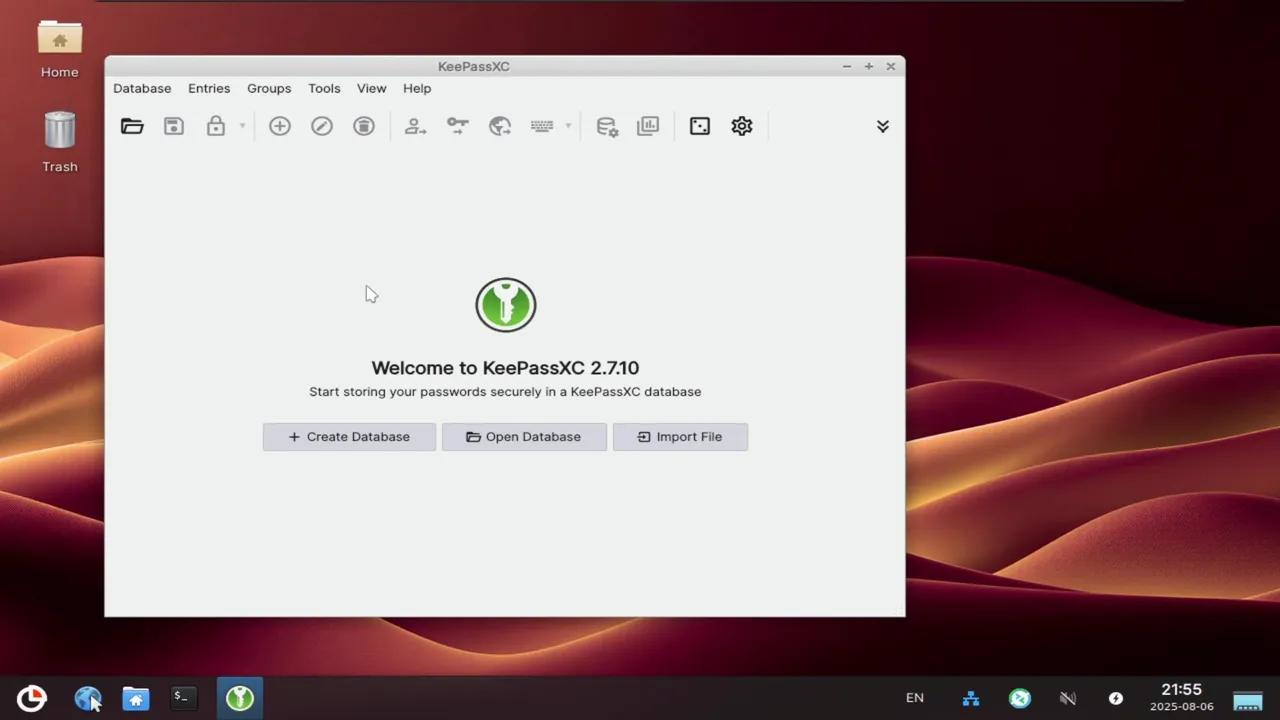Open the Home folder desktop icon

[x=60, y=50]
